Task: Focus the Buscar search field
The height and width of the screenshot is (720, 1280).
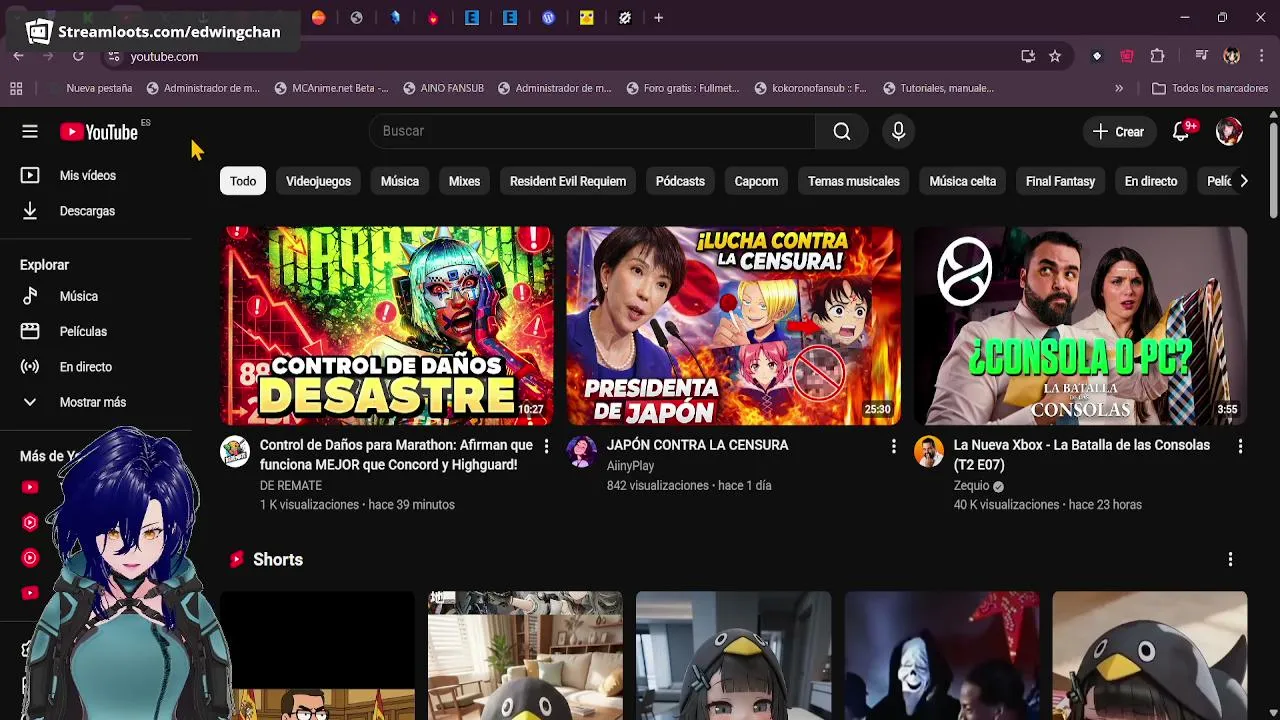Action: coord(592,131)
